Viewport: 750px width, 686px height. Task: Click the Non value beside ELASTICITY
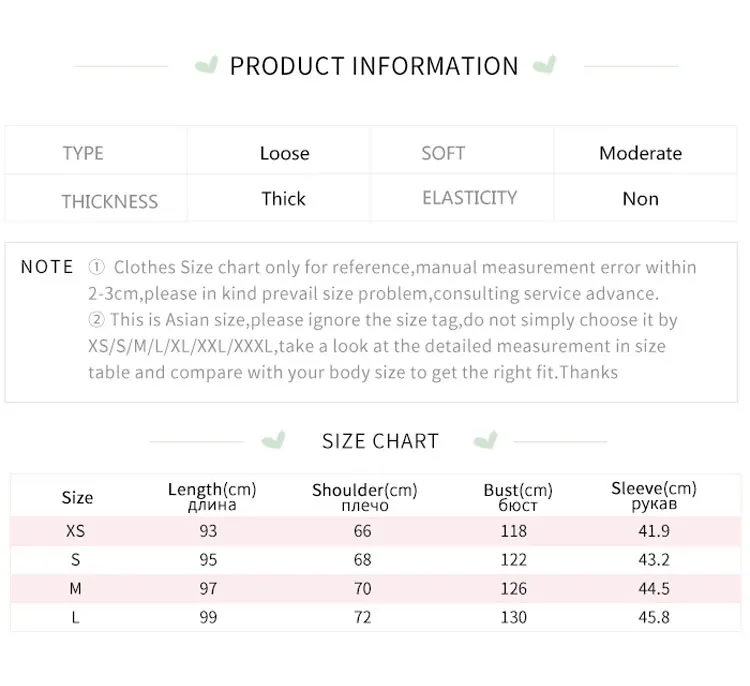(640, 199)
